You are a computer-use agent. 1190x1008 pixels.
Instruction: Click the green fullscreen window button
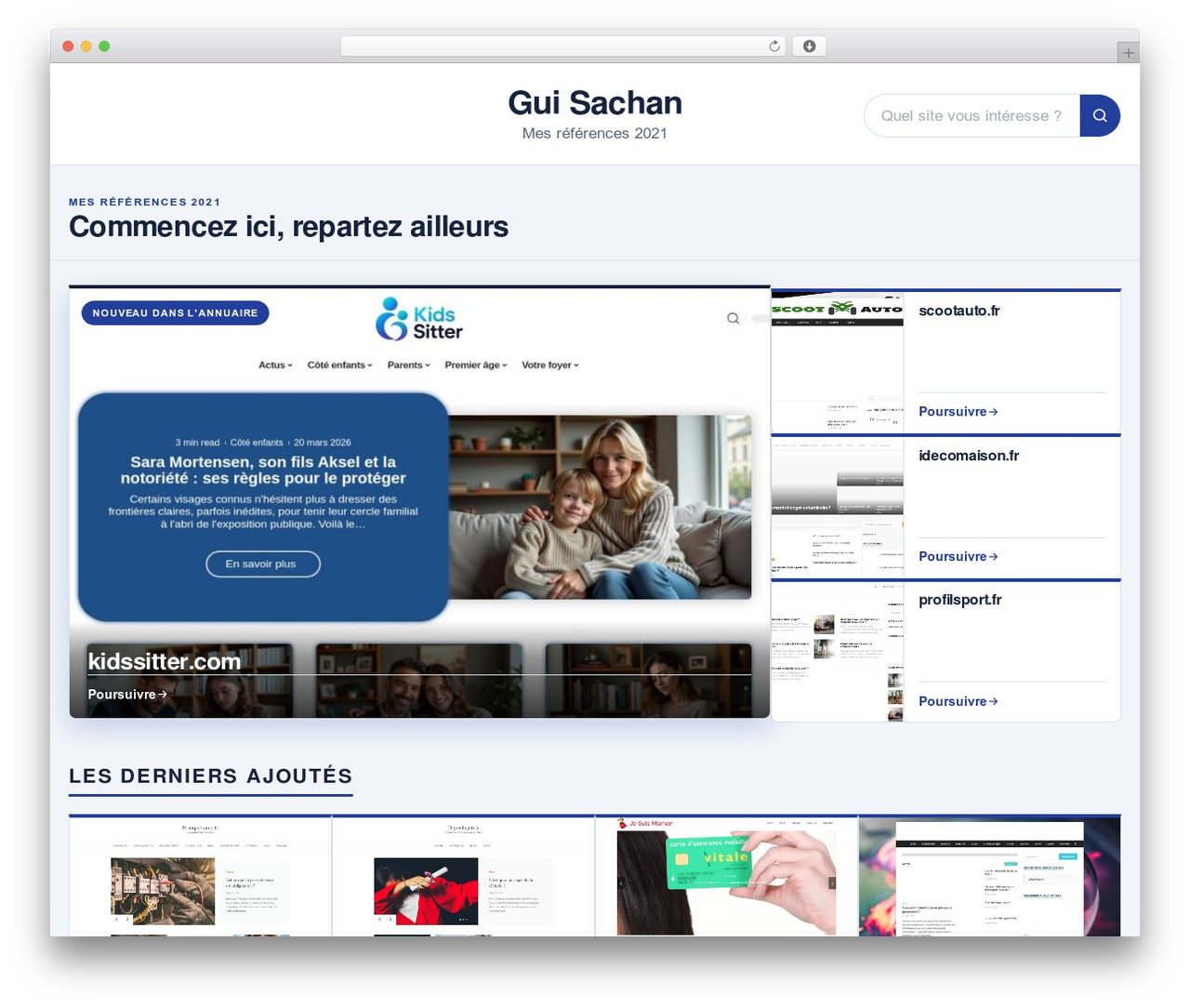[104, 46]
